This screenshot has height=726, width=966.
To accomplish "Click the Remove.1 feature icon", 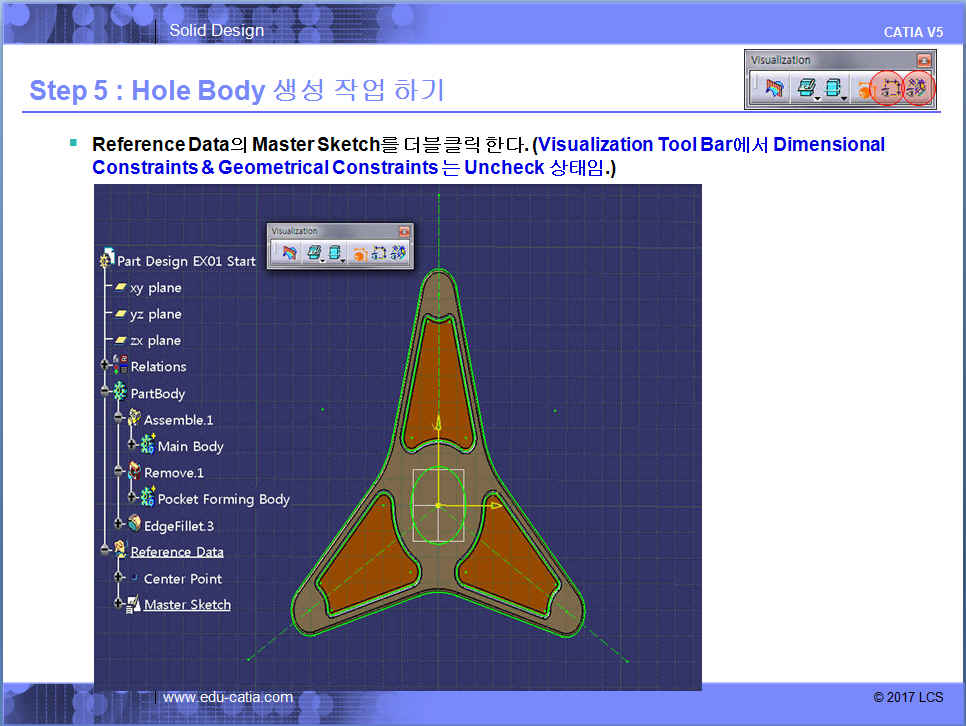I will pyautogui.click(x=133, y=472).
